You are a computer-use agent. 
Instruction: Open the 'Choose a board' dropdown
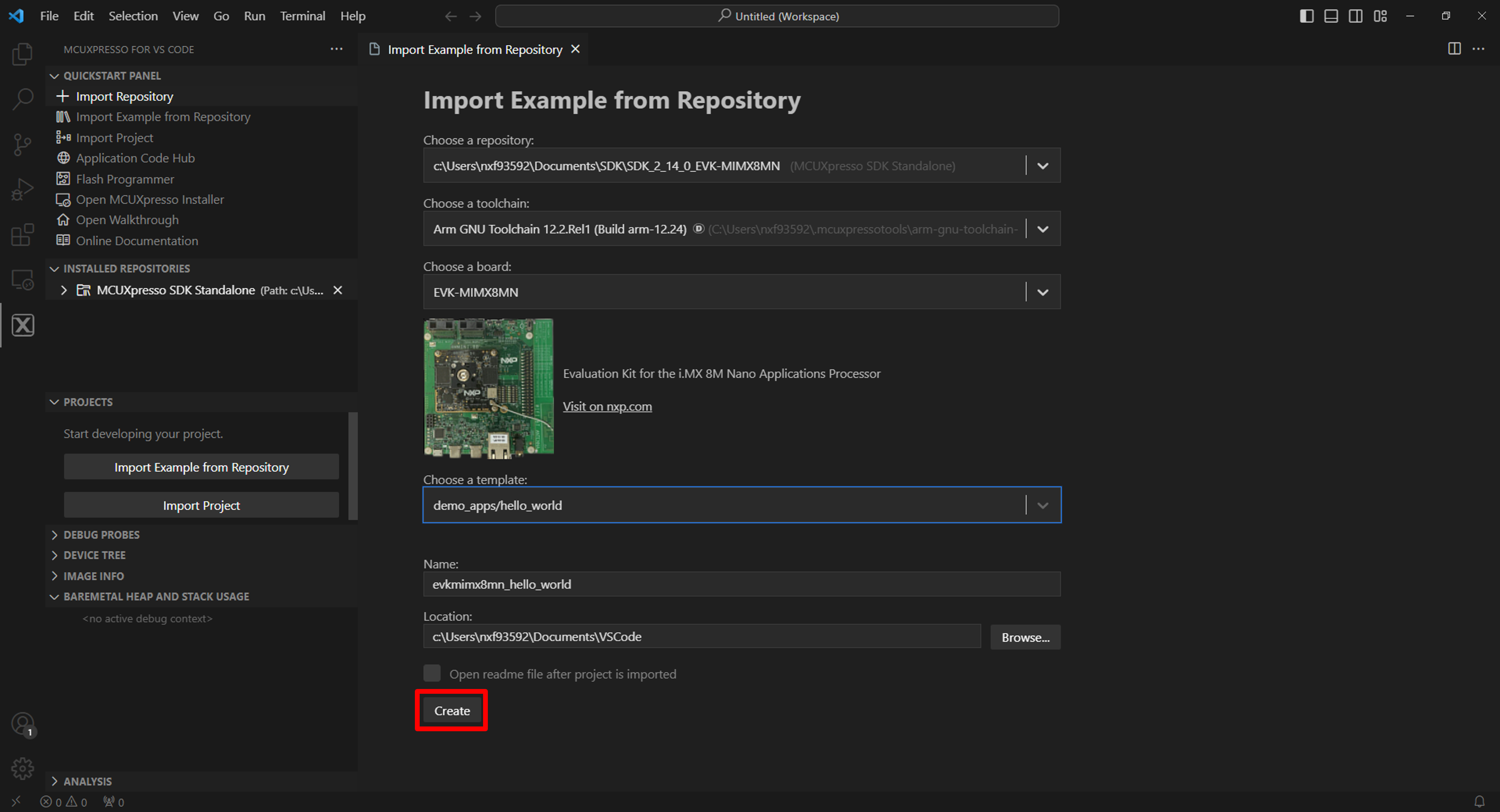click(x=1042, y=292)
